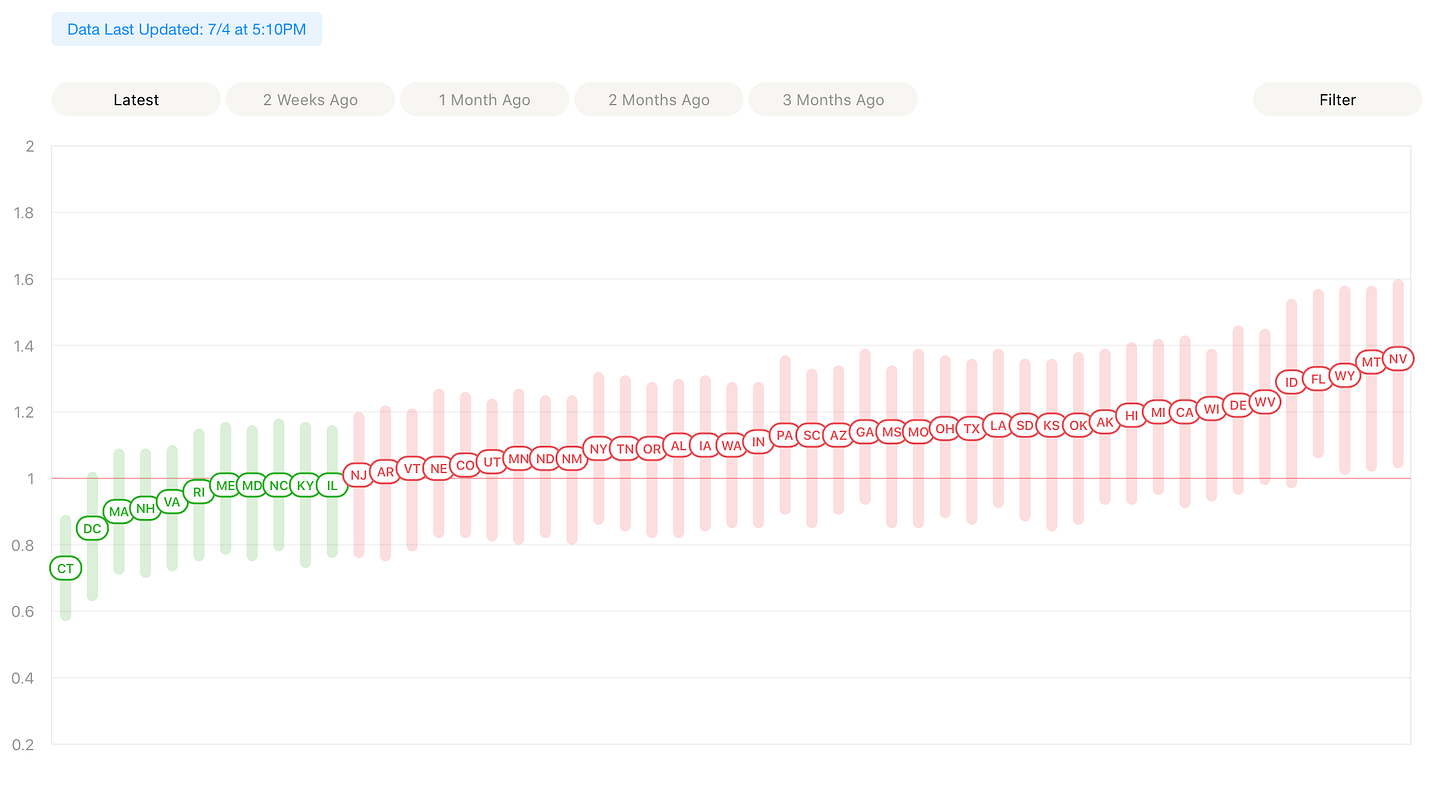Click the WV state marker
The height and width of the screenshot is (796, 1456).
click(x=1265, y=401)
